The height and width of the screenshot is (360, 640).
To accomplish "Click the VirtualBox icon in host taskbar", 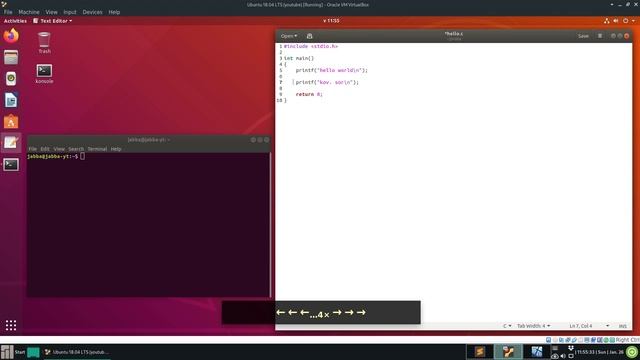I will [508, 351].
